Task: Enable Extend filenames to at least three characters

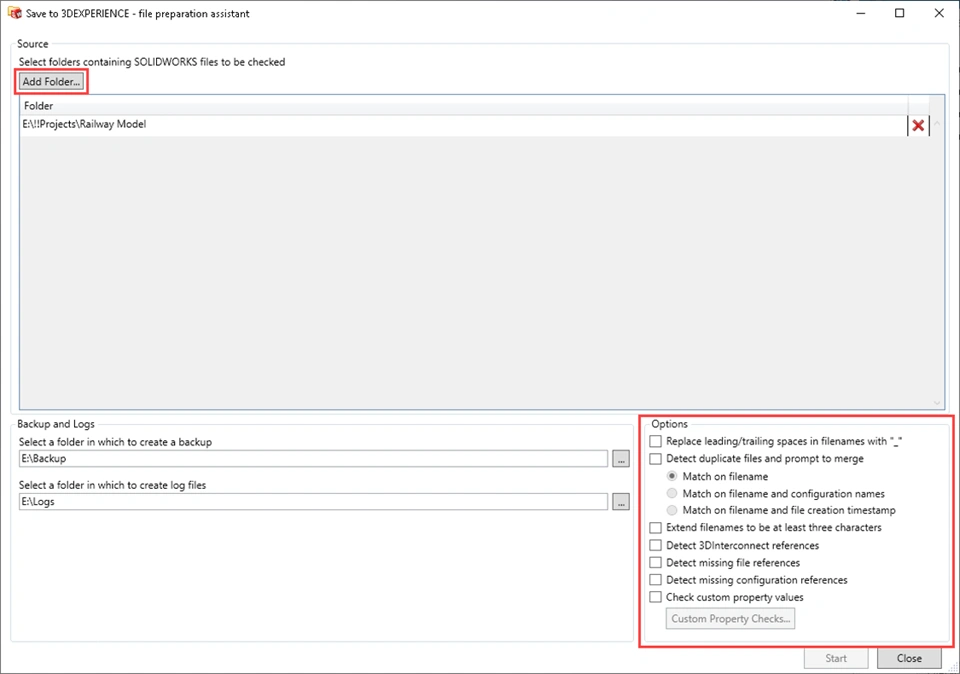Action: (656, 528)
